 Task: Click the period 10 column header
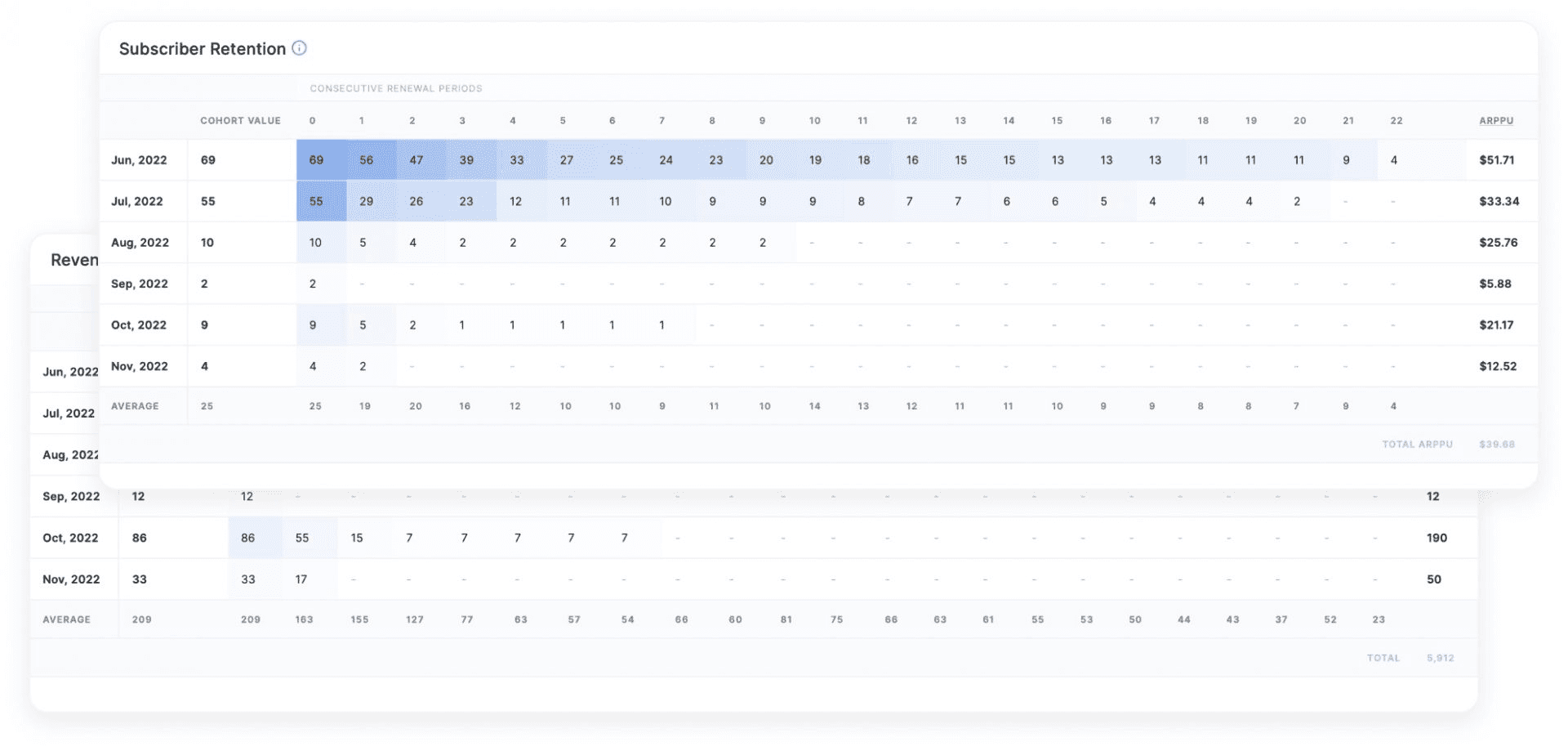point(814,121)
